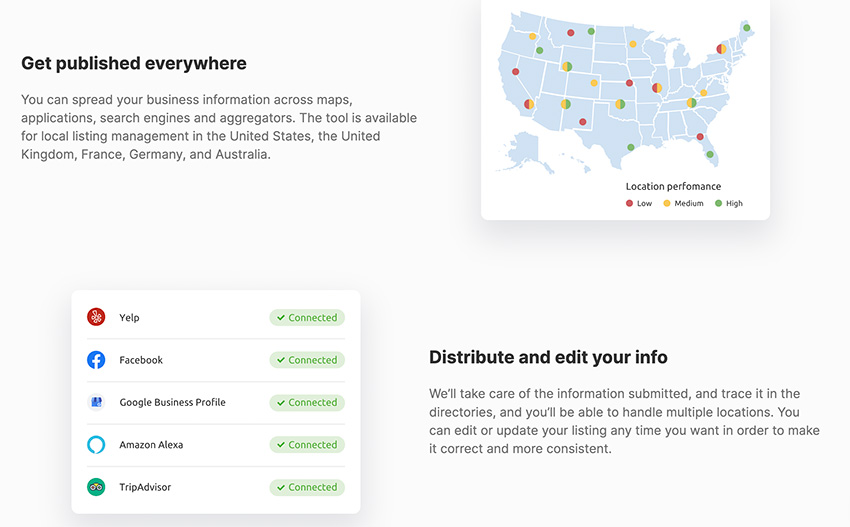The height and width of the screenshot is (527, 850).
Task: Click the yellow Medium legend swatch
Action: (x=667, y=203)
